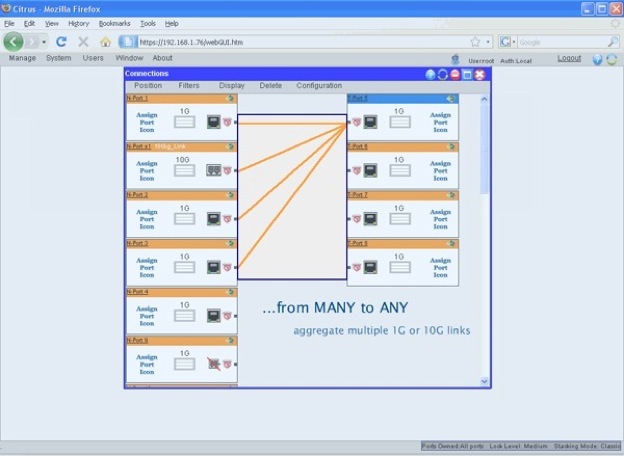The height and width of the screenshot is (456, 624).
Task: Click the green arrow in T-Port 5 header
Action: point(450,98)
